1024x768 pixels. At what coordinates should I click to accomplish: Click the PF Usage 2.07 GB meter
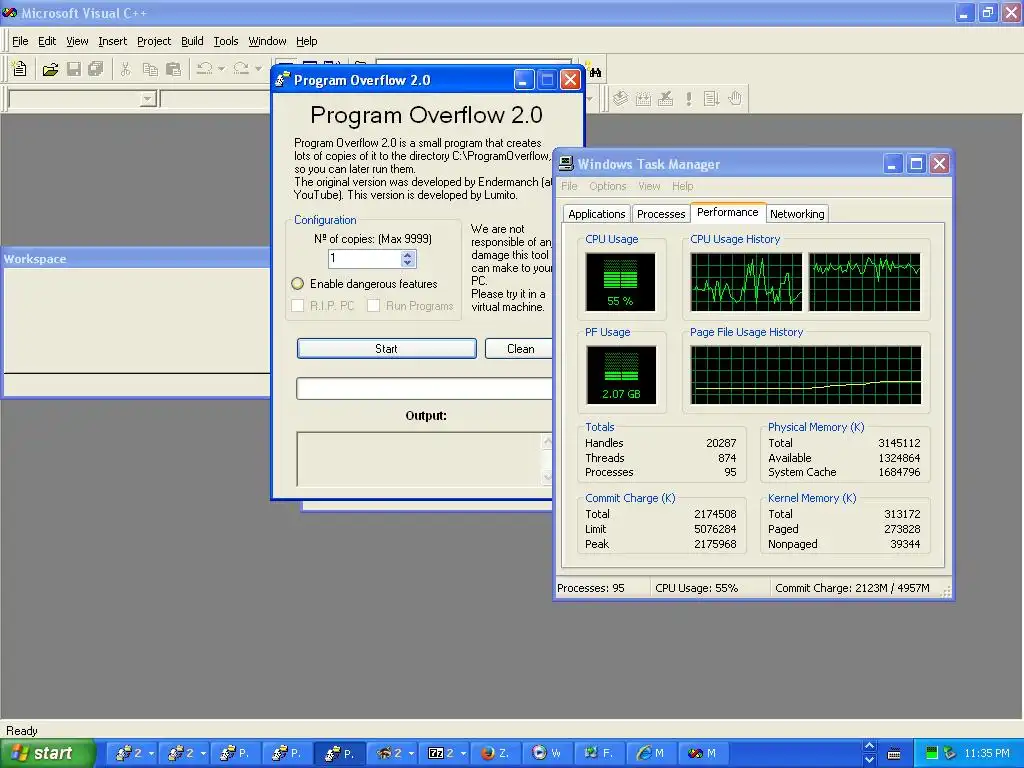(x=621, y=375)
